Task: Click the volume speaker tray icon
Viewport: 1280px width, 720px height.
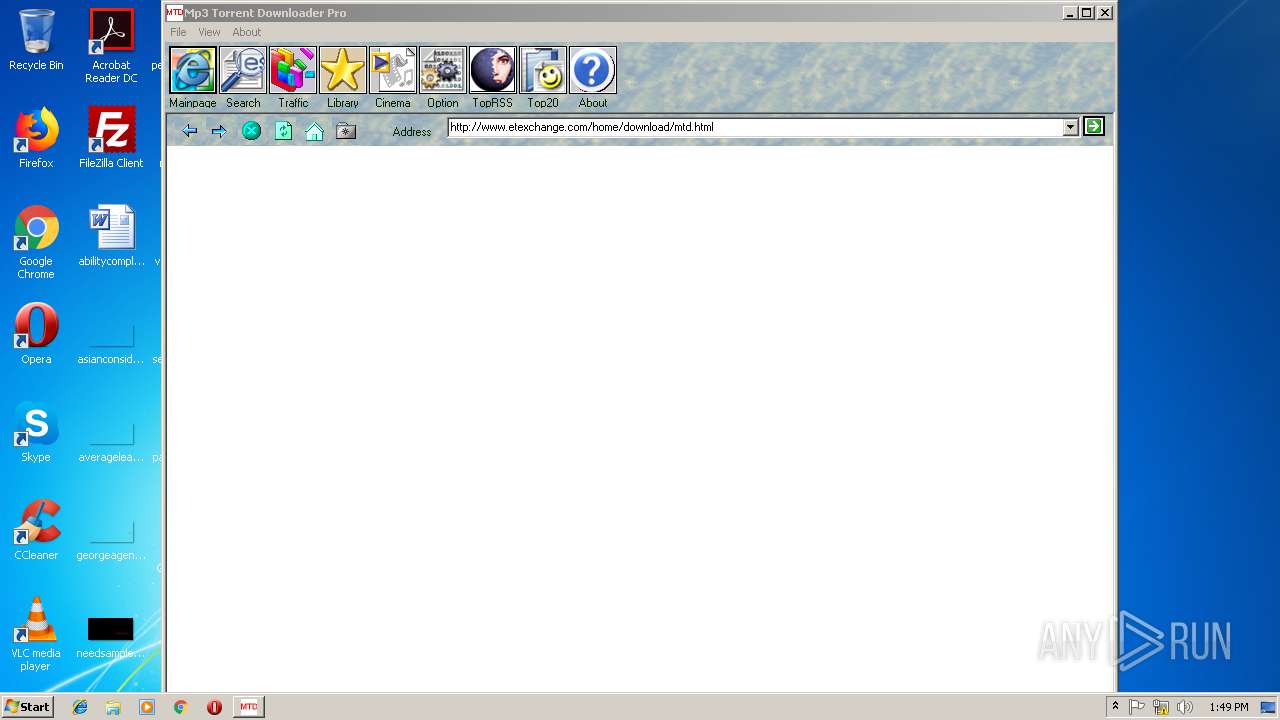Action: (1186, 707)
